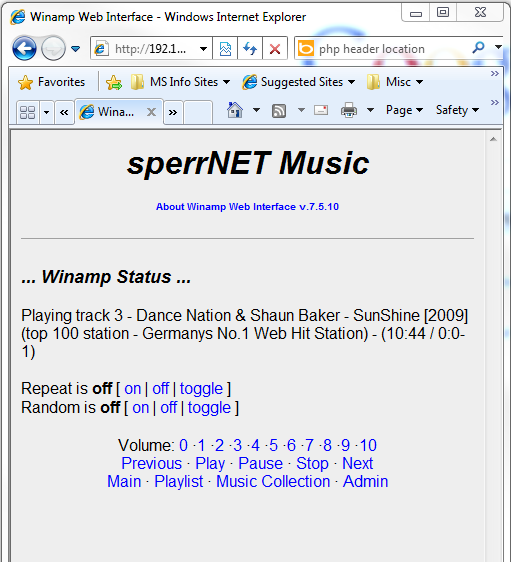
Task: Click scrollbar up arrow on the page
Action: pos(493,139)
